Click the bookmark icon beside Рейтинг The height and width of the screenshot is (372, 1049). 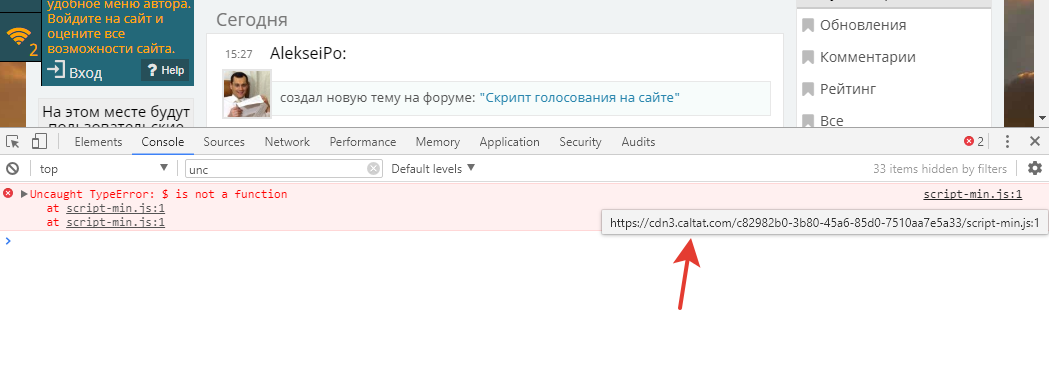pyautogui.click(x=807, y=89)
